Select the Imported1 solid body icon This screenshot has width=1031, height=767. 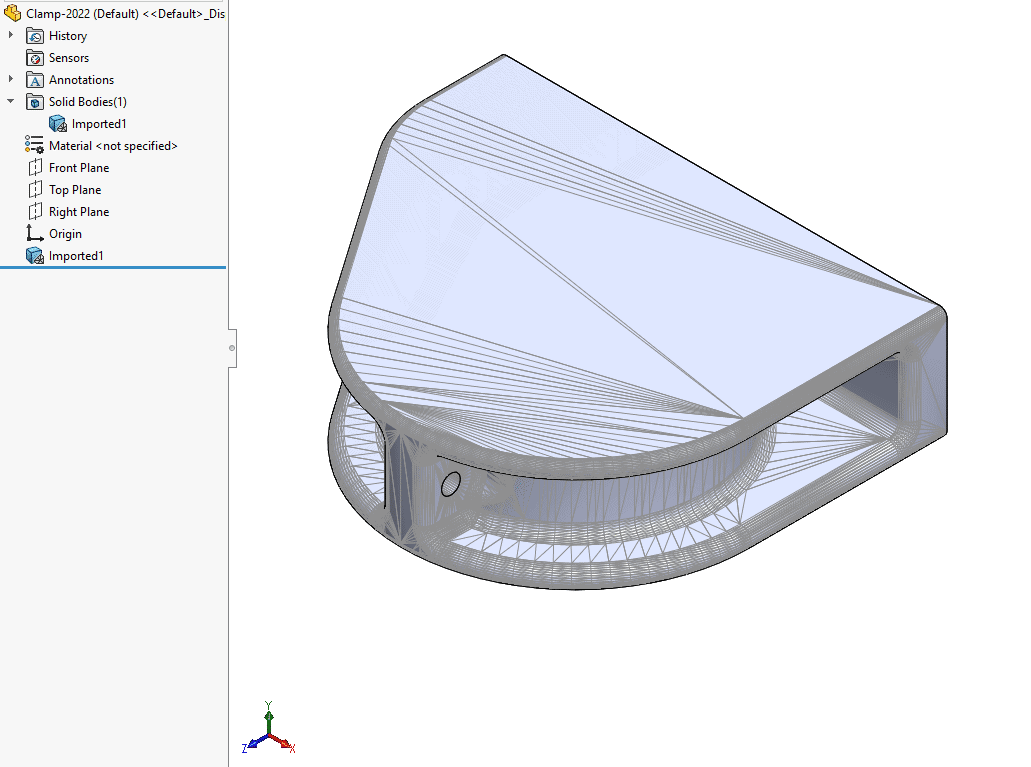click(57, 123)
